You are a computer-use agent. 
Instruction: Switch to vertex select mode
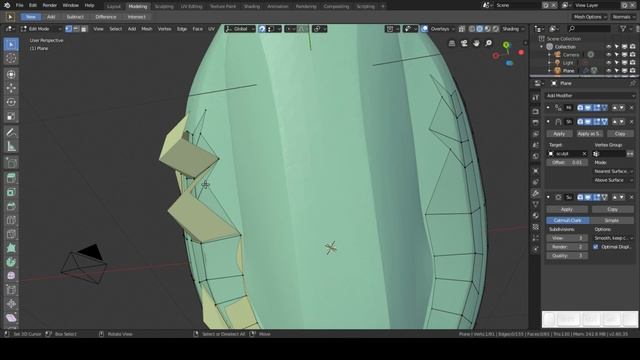pyautogui.click(x=69, y=29)
